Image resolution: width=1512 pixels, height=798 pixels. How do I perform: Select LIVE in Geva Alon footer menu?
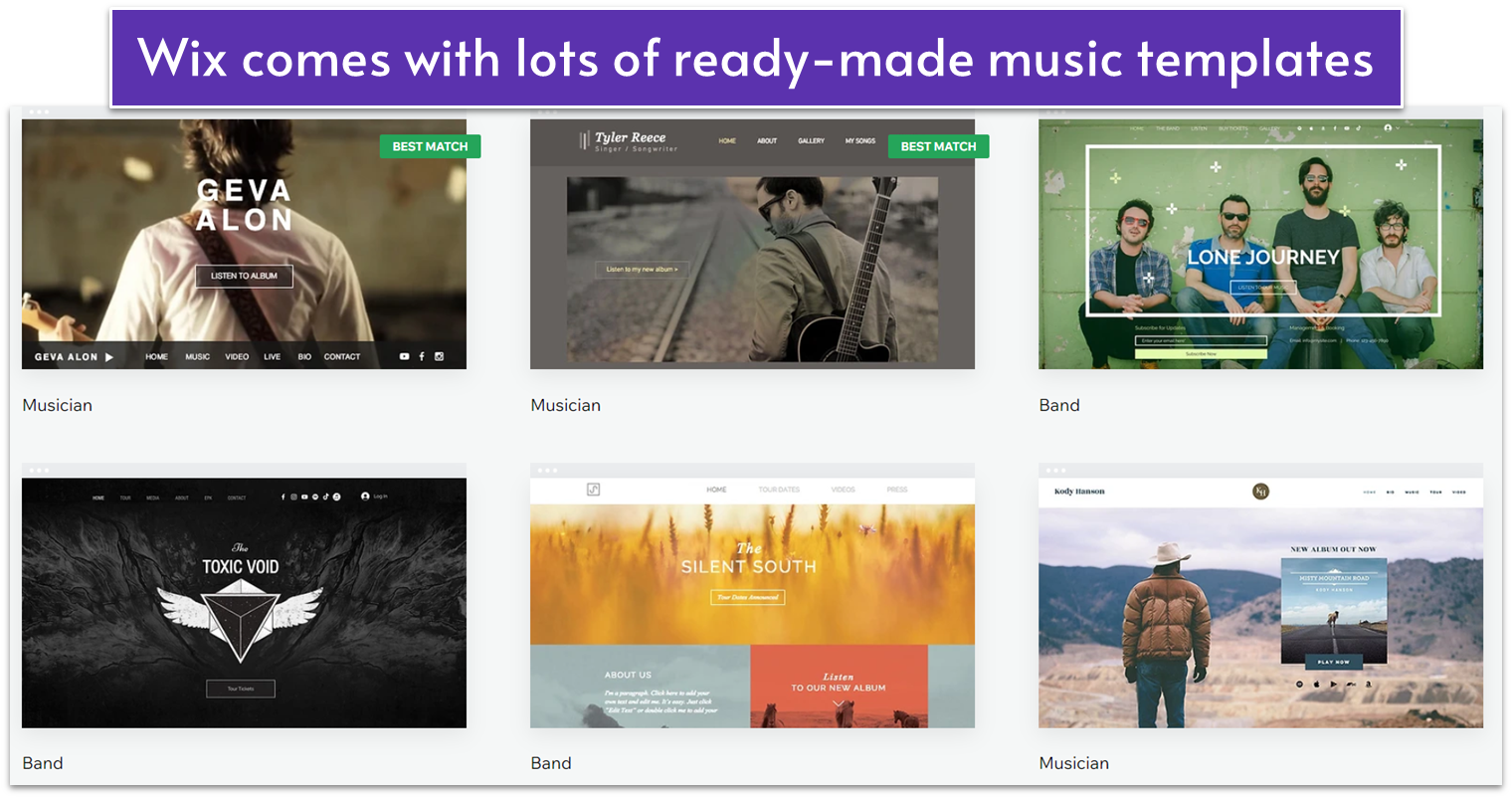point(272,356)
